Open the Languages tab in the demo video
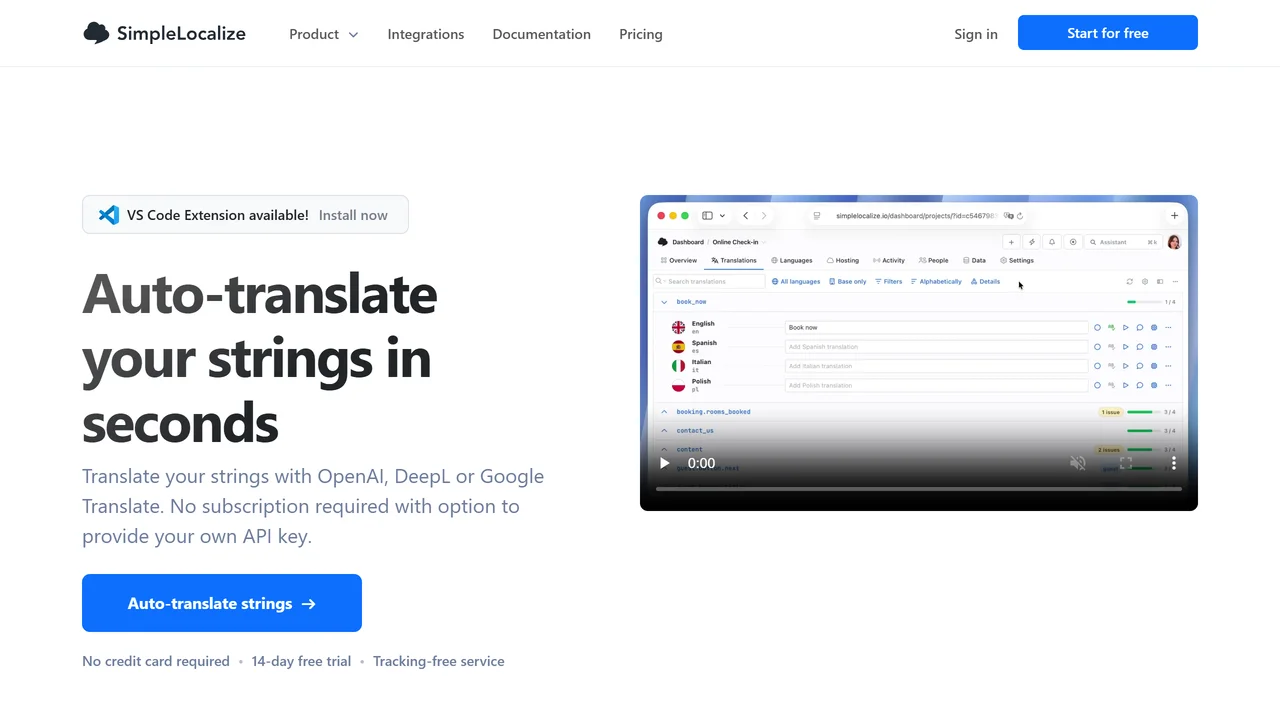The height and width of the screenshot is (720, 1280). click(x=792, y=260)
